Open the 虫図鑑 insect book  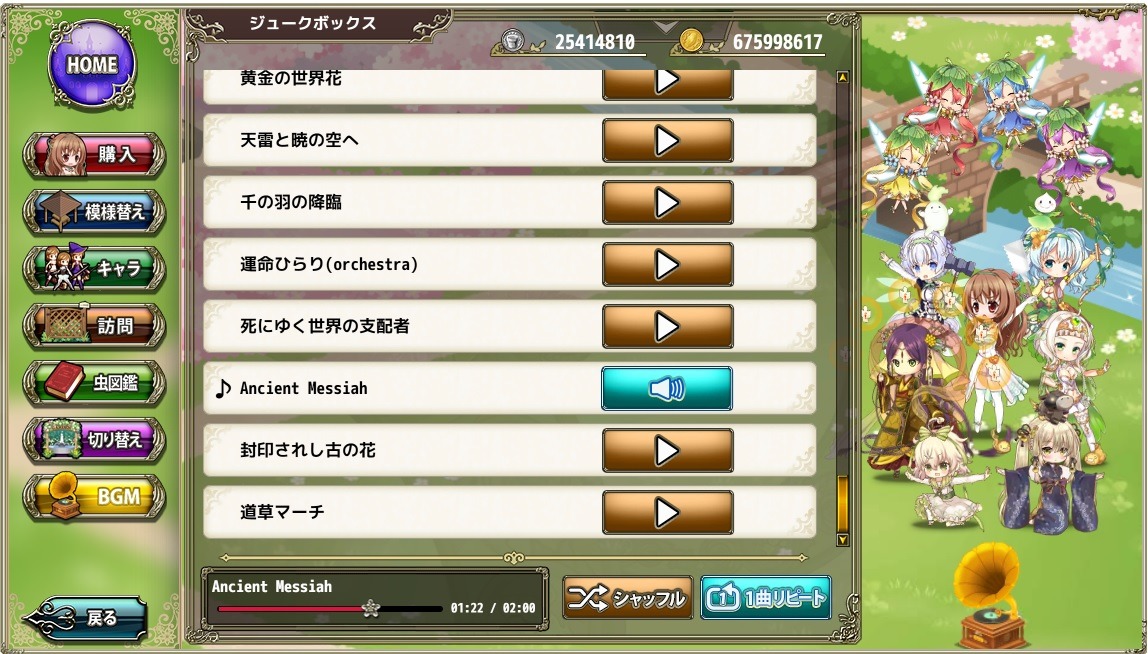(x=94, y=382)
